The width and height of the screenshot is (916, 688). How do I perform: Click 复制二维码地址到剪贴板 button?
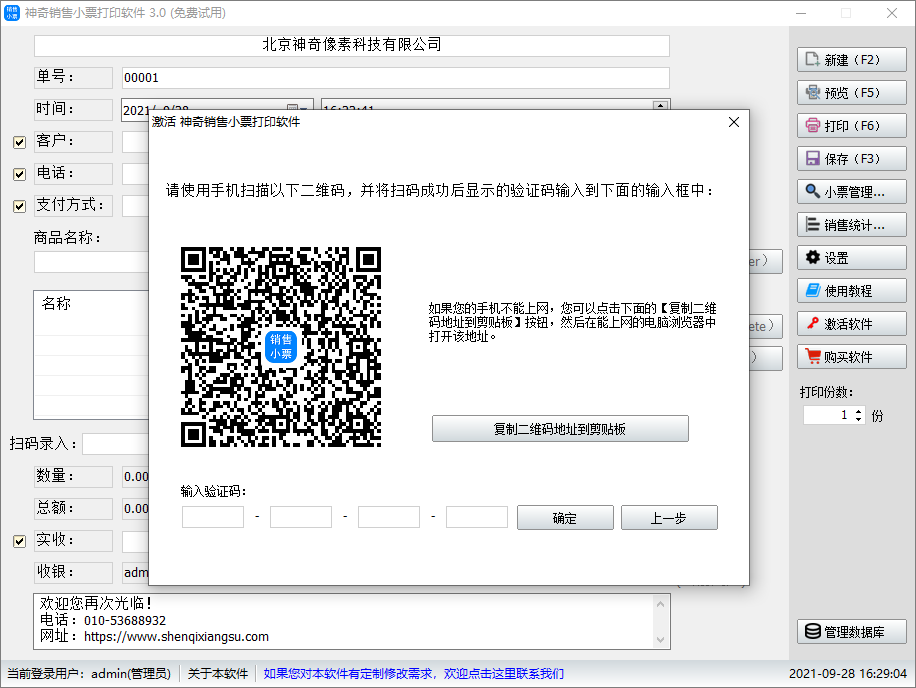pos(560,429)
